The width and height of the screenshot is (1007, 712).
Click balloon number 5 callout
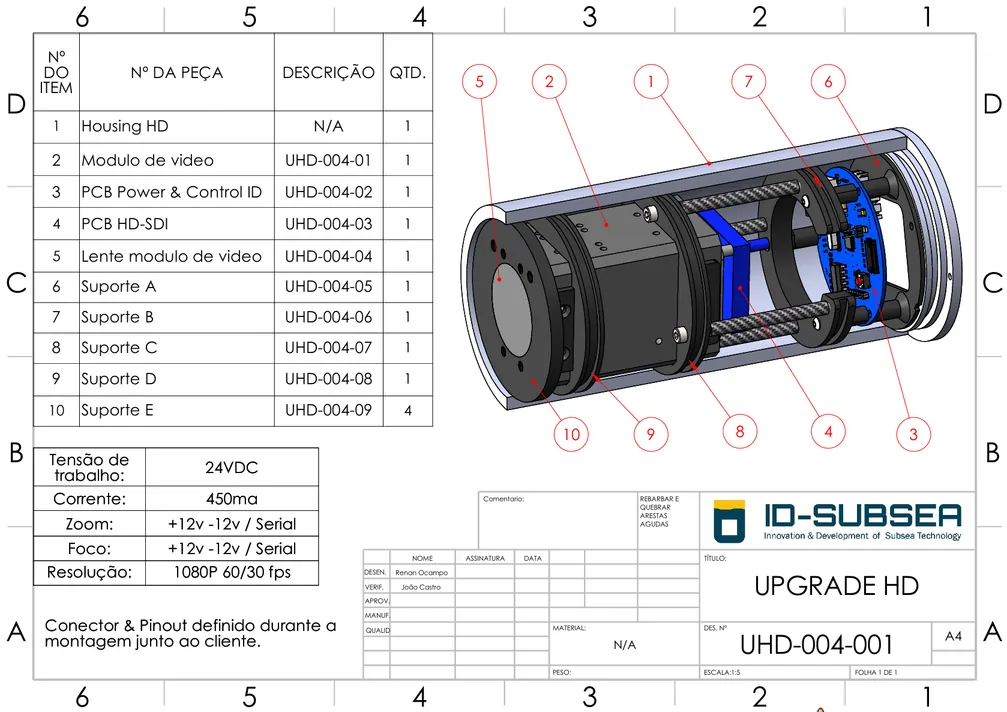pos(479,82)
